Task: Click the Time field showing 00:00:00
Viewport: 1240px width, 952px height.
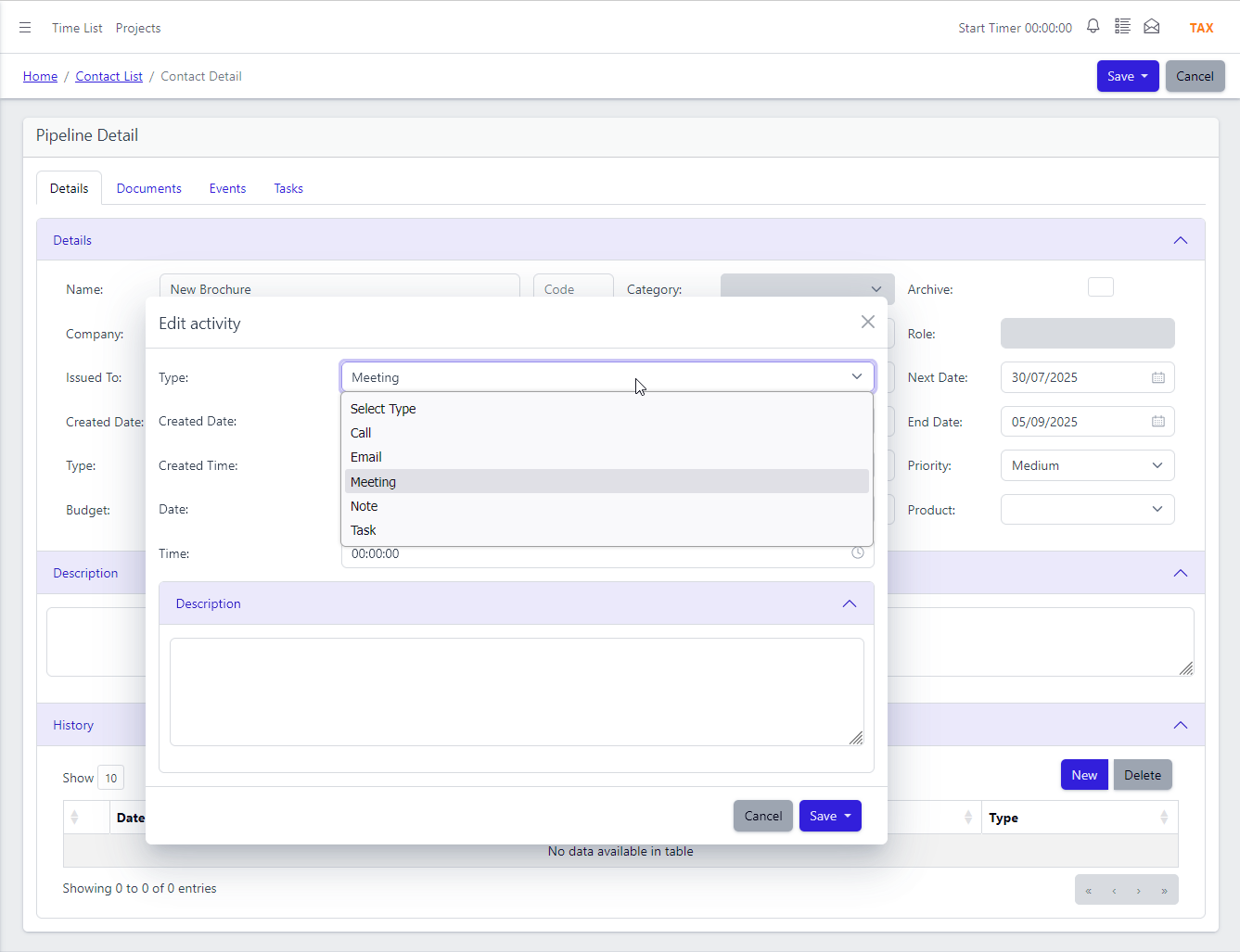Action: point(607,554)
